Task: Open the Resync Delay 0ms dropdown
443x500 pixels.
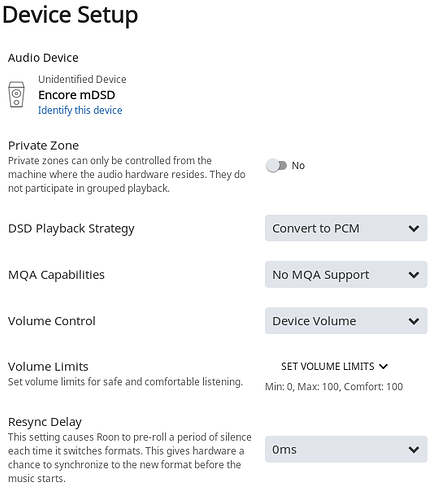Action: click(x=346, y=449)
